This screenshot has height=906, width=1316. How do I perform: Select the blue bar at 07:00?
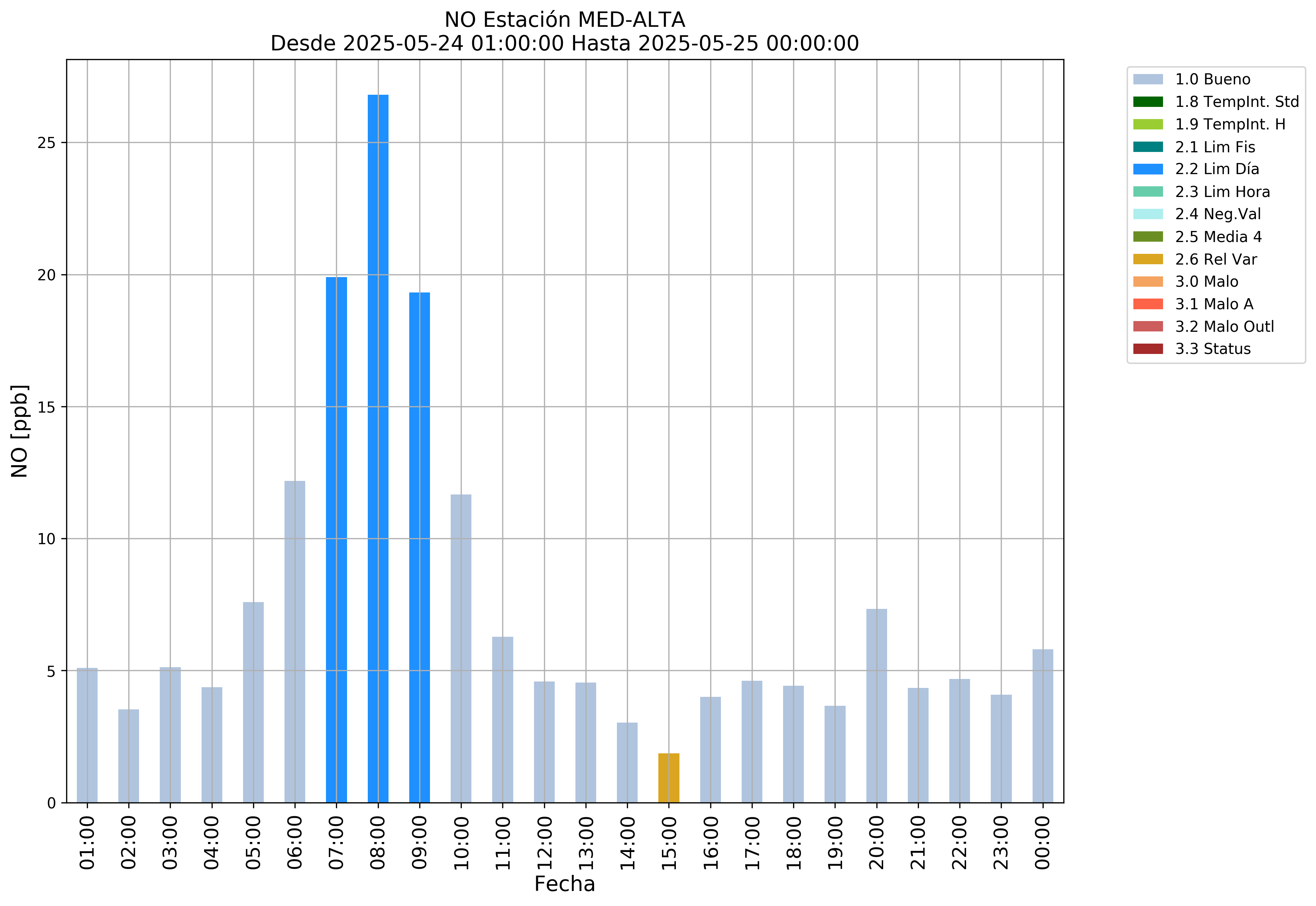tap(337, 540)
